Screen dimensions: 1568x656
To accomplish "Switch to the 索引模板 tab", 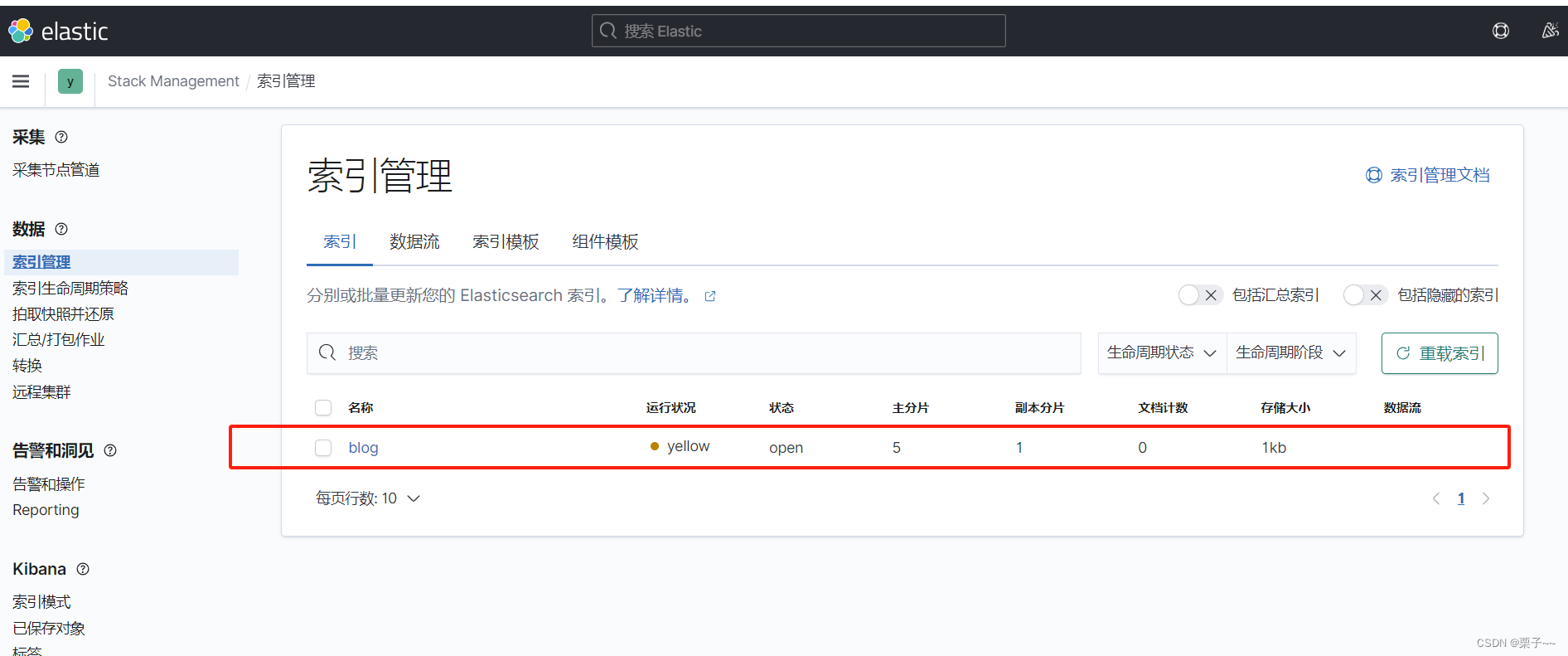I will pyautogui.click(x=506, y=242).
